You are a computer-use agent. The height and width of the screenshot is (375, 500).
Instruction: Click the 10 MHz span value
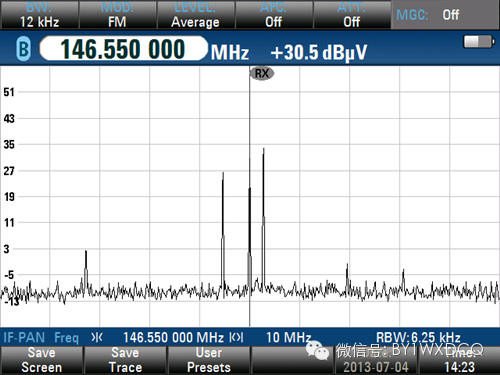click(289, 338)
